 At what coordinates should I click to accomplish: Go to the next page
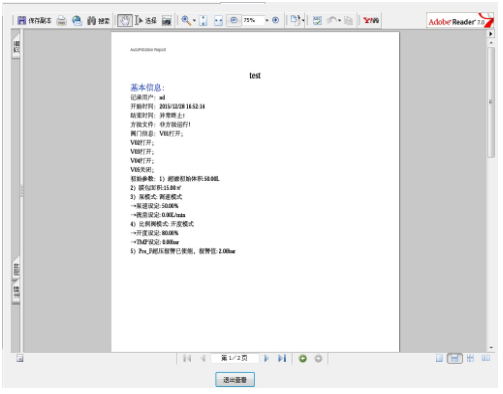click(266, 358)
